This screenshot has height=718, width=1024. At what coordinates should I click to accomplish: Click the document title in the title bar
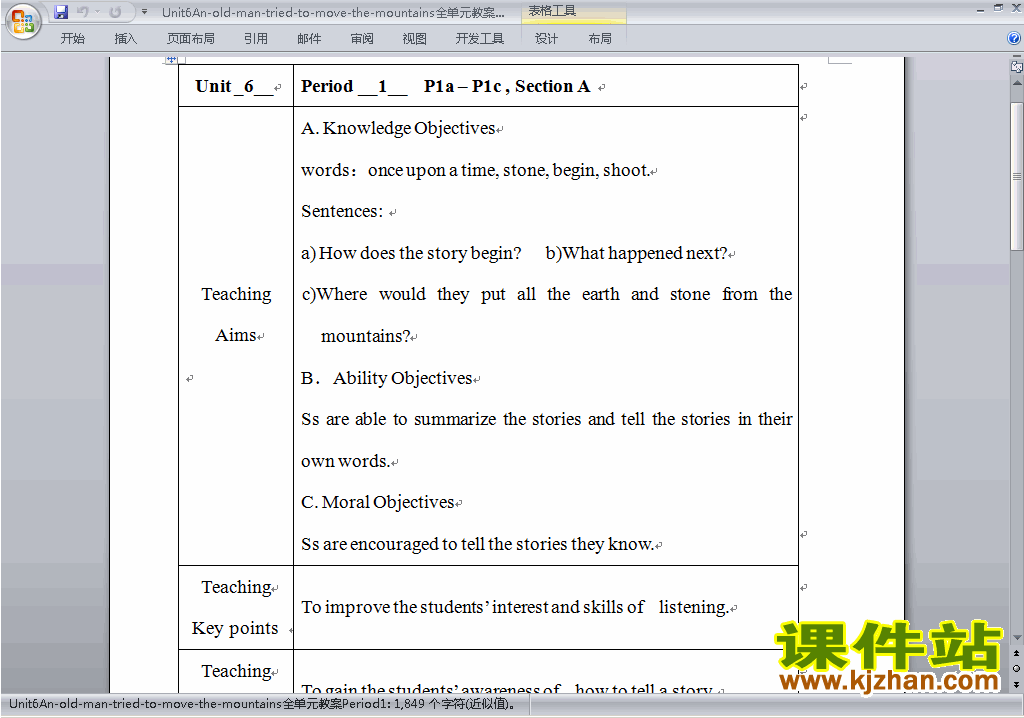click(333, 12)
